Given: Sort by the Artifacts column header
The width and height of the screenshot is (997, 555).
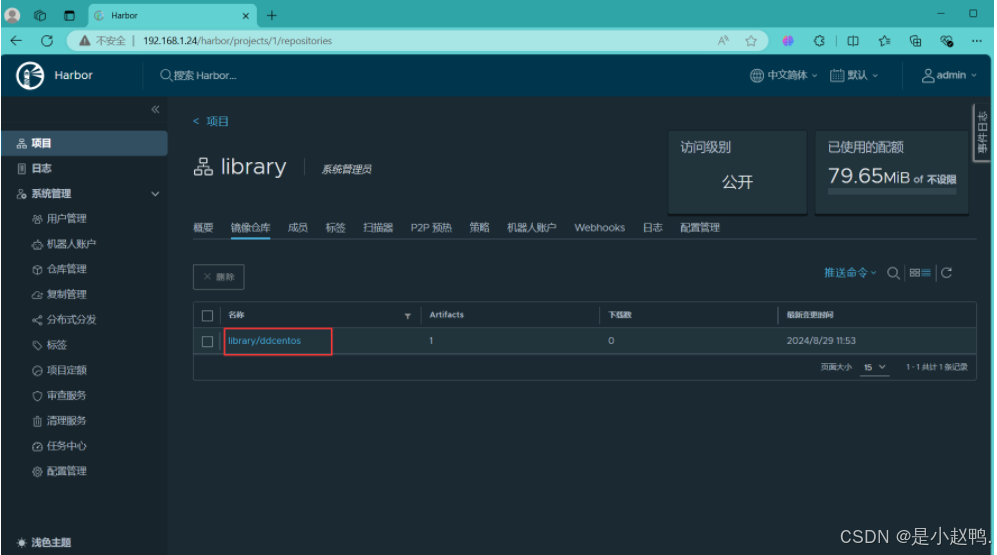Looking at the screenshot, I should pyautogui.click(x=446, y=315).
